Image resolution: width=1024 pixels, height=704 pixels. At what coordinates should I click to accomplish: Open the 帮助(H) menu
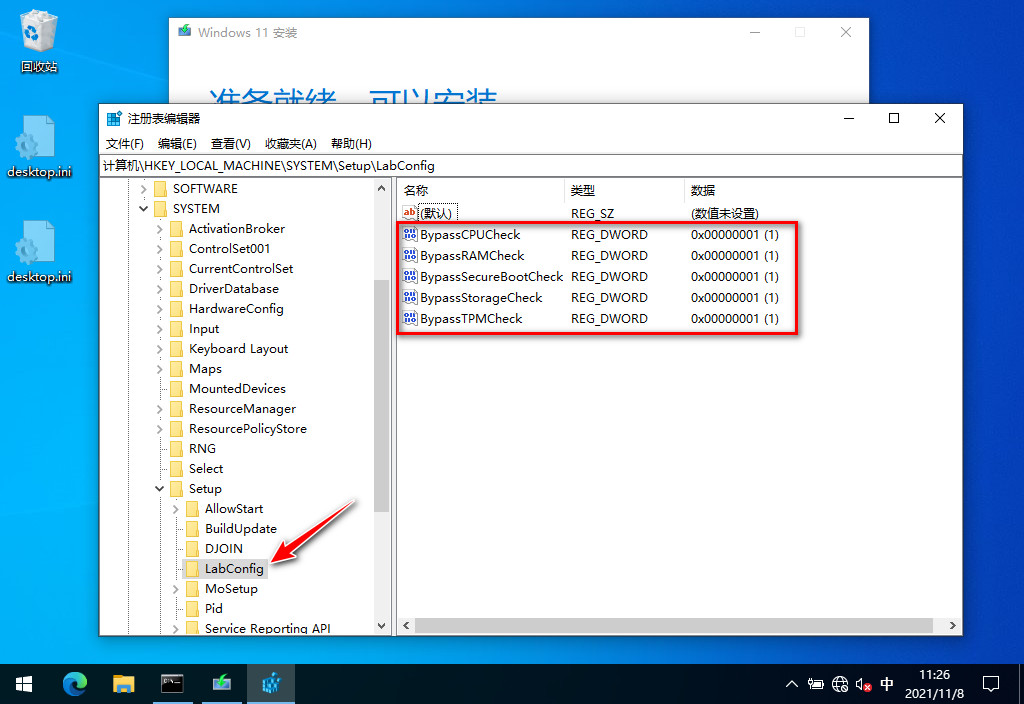tap(351, 144)
